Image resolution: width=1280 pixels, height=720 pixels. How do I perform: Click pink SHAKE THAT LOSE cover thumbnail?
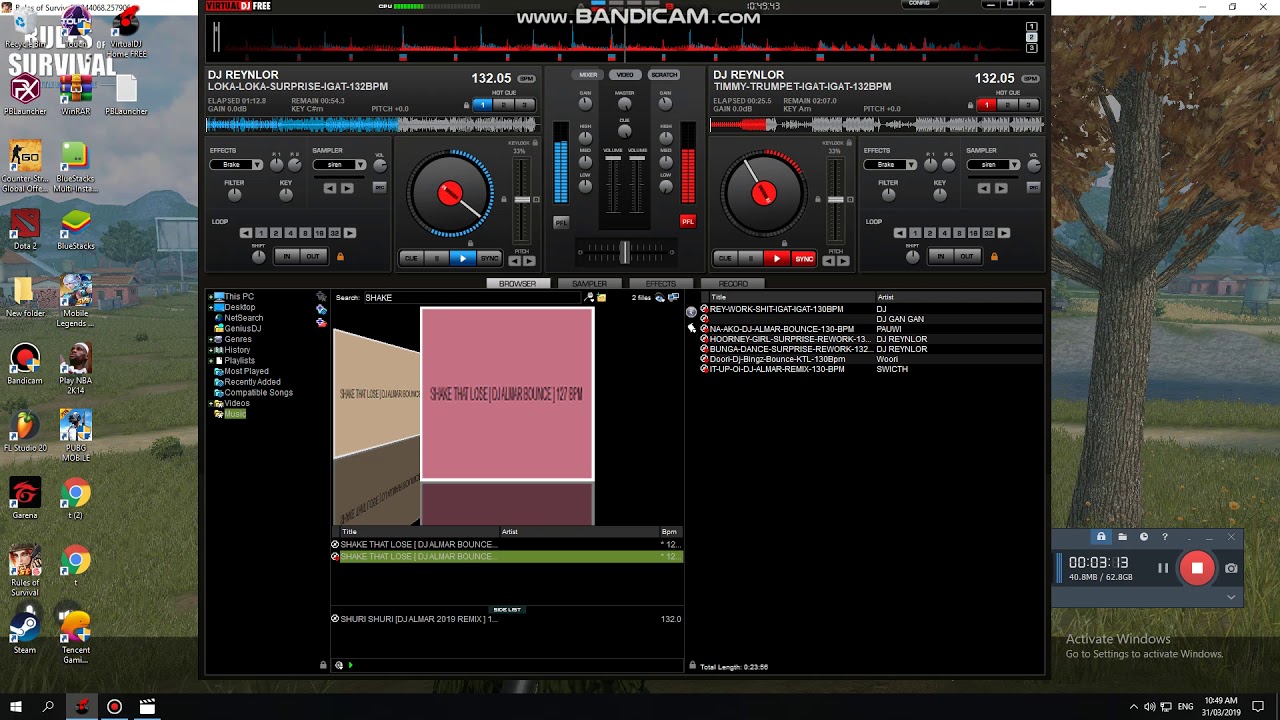click(x=507, y=394)
